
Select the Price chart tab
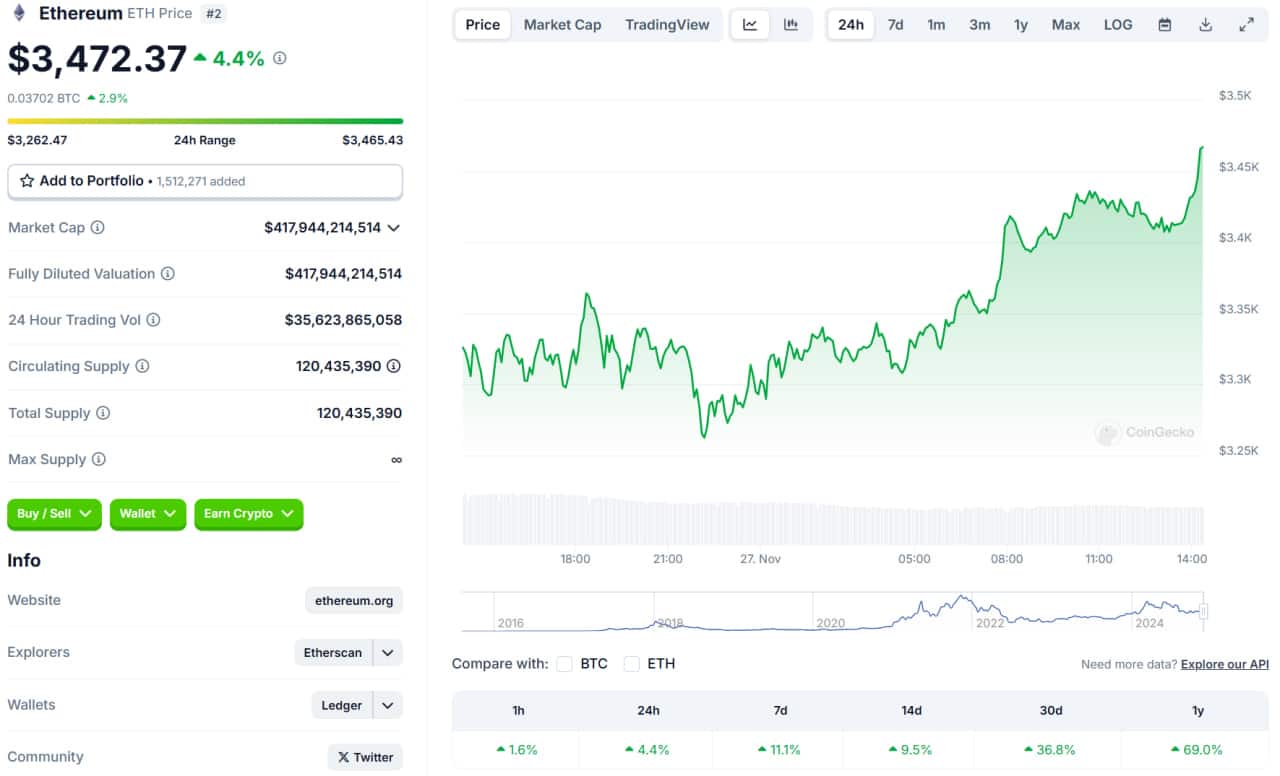point(483,25)
